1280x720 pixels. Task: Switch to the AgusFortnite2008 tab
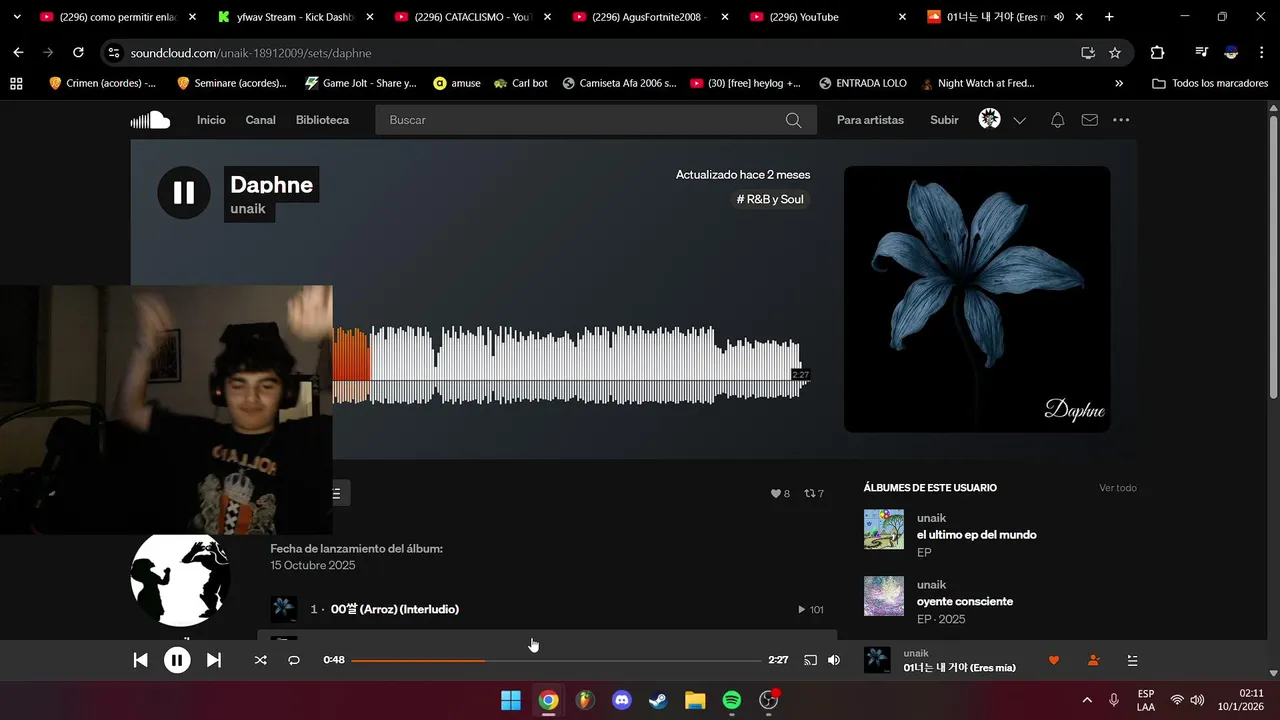click(x=650, y=17)
